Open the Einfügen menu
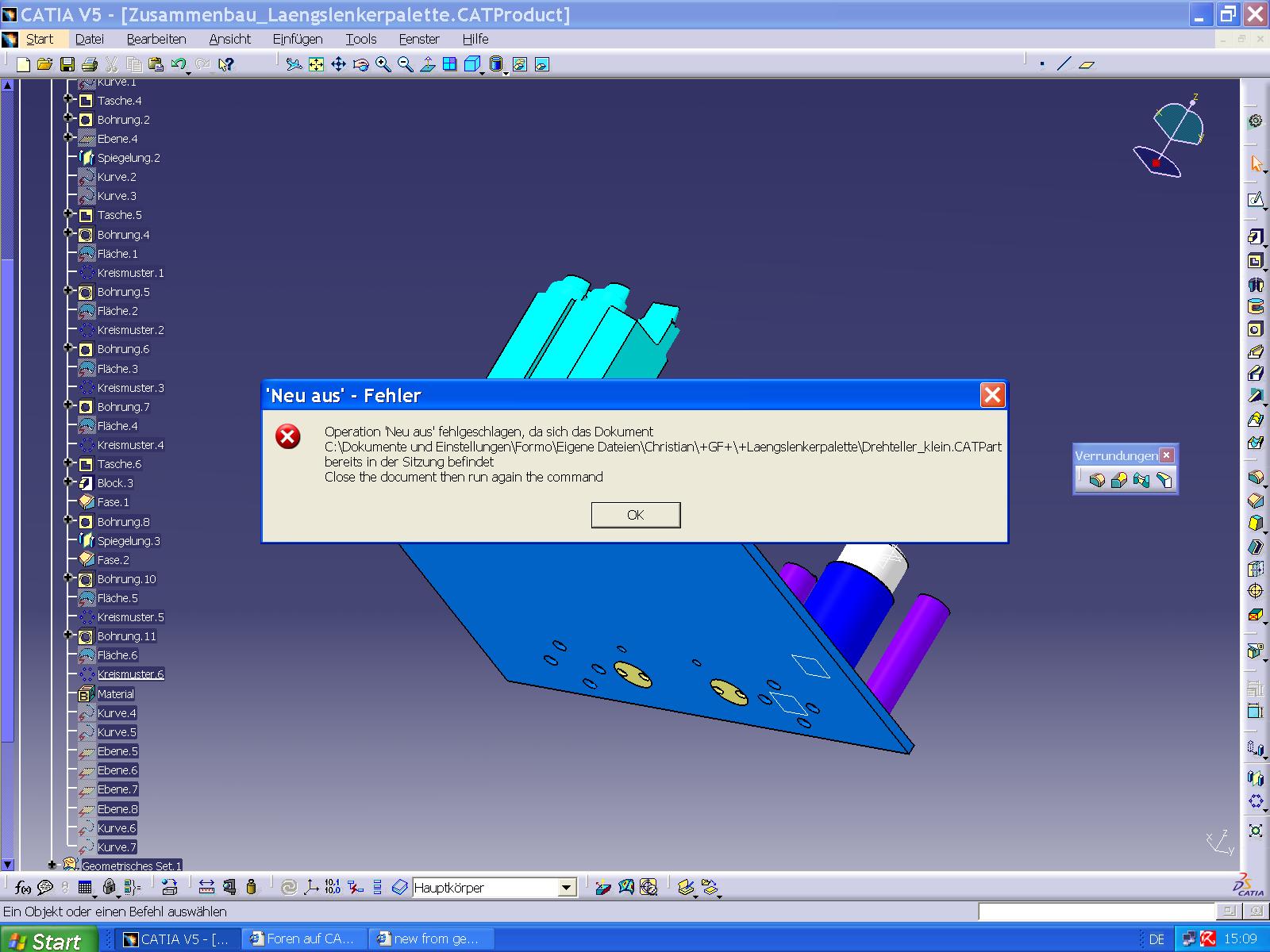The image size is (1270, 952). click(298, 39)
